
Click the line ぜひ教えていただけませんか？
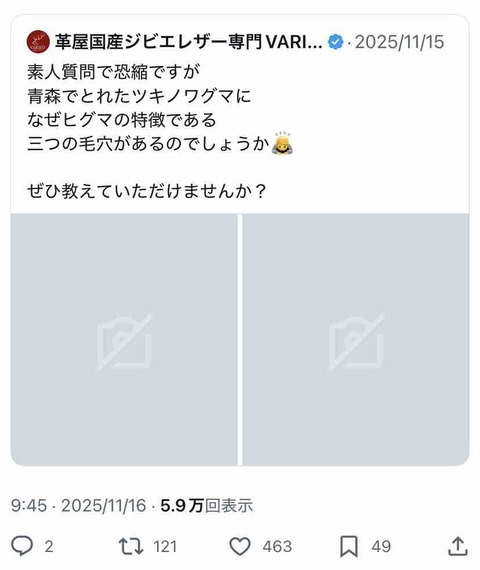point(147,191)
